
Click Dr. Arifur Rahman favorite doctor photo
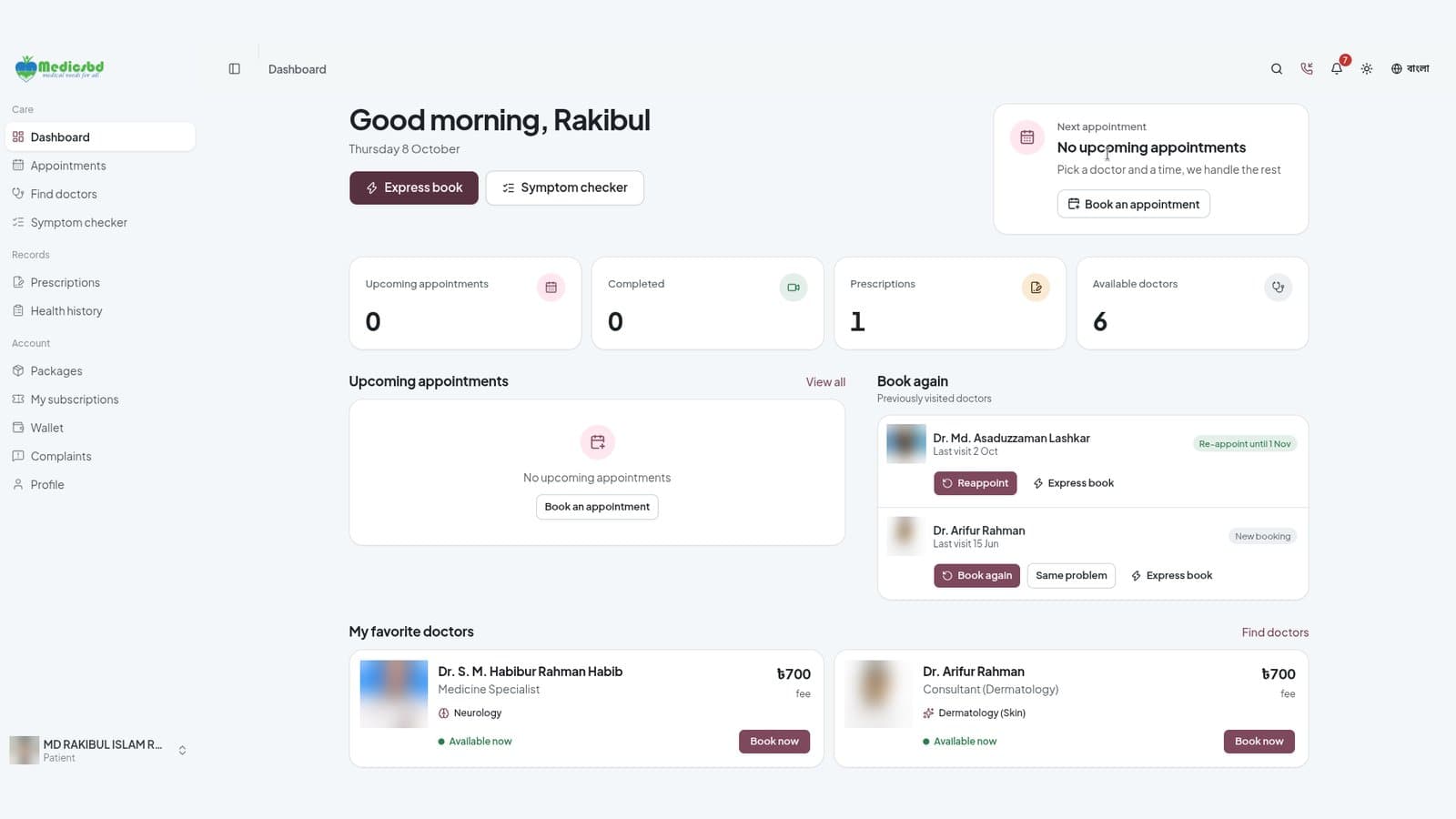point(878,694)
